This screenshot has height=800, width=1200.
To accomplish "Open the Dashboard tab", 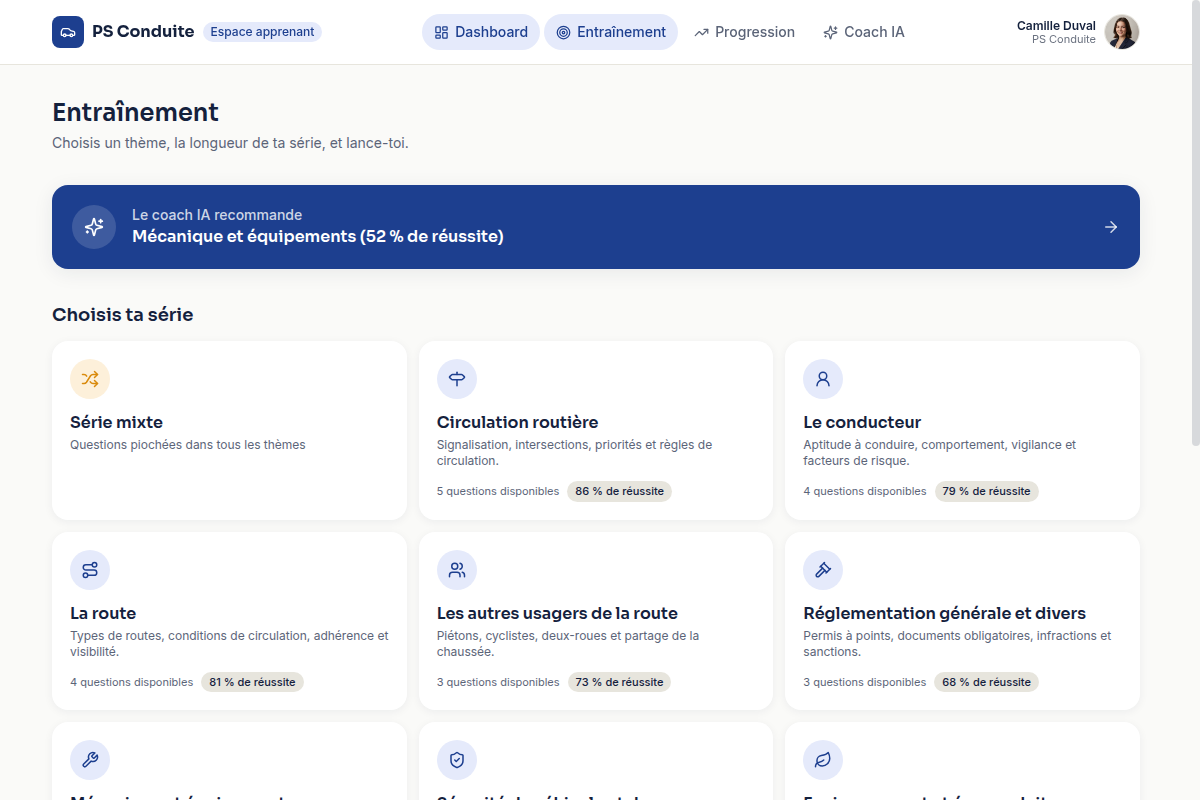I will tap(481, 32).
